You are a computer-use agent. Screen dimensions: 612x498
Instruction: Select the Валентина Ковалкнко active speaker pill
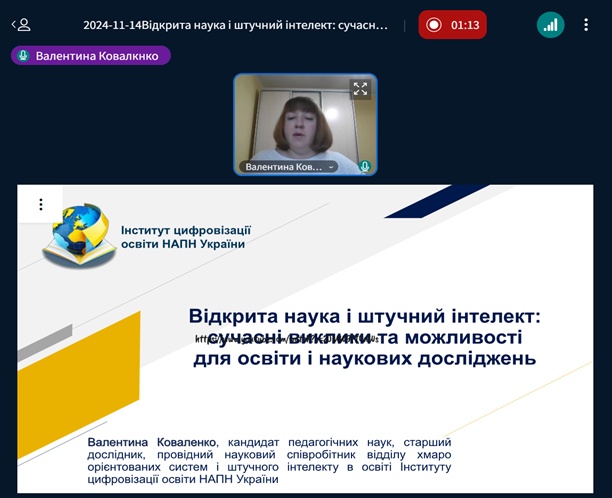pos(91,56)
